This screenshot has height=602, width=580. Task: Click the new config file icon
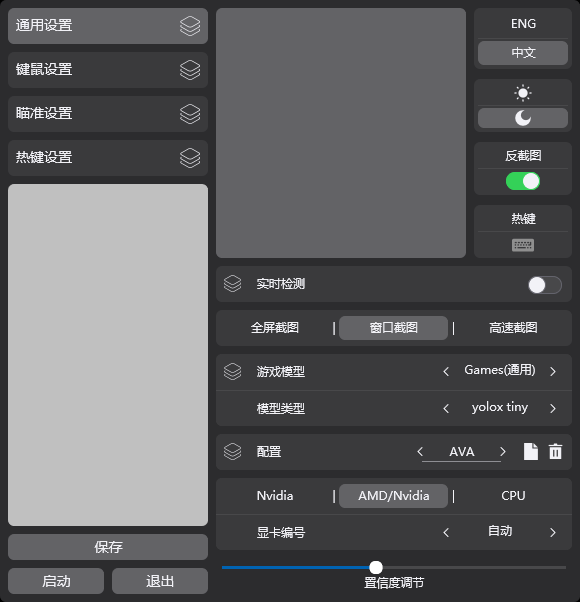coord(531,452)
